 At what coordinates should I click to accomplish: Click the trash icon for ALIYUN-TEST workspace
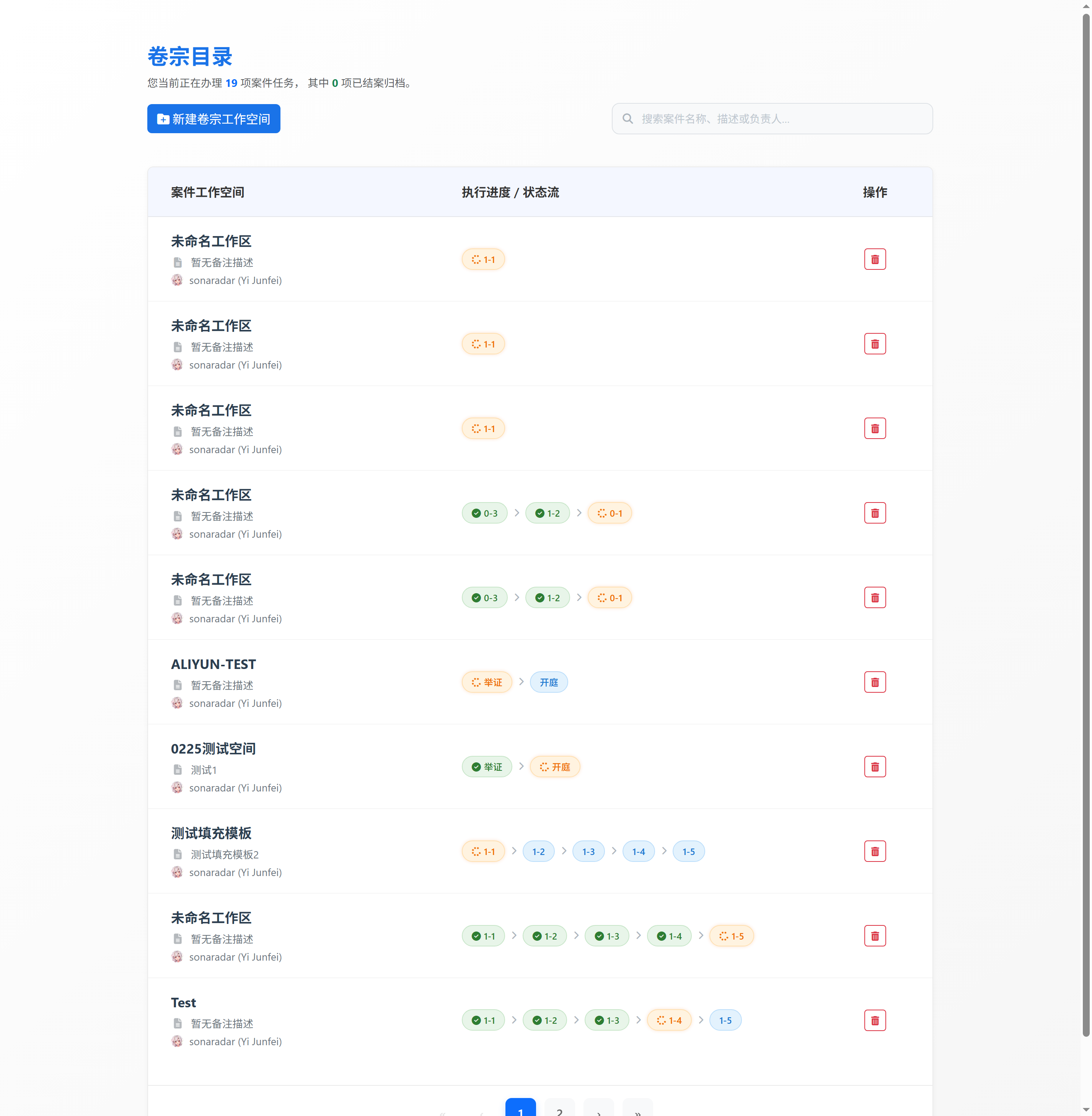pos(875,682)
